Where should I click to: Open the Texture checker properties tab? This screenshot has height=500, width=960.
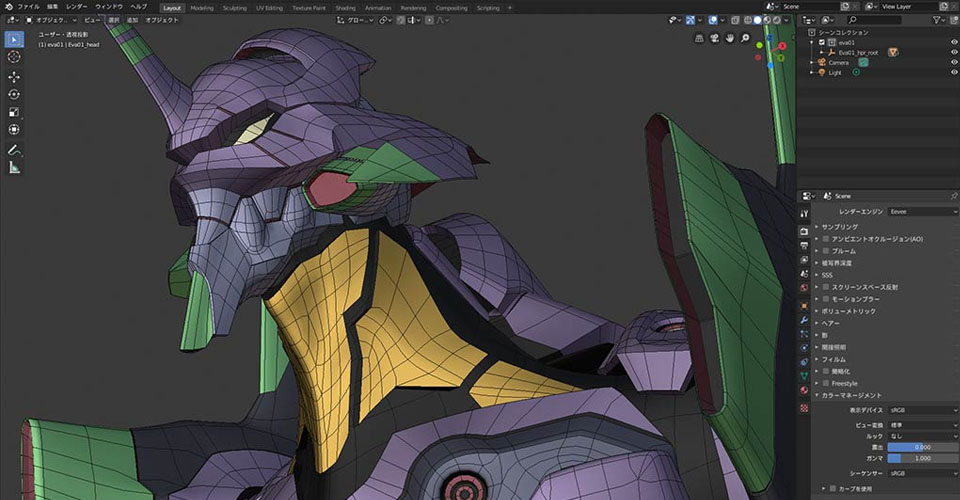point(804,408)
